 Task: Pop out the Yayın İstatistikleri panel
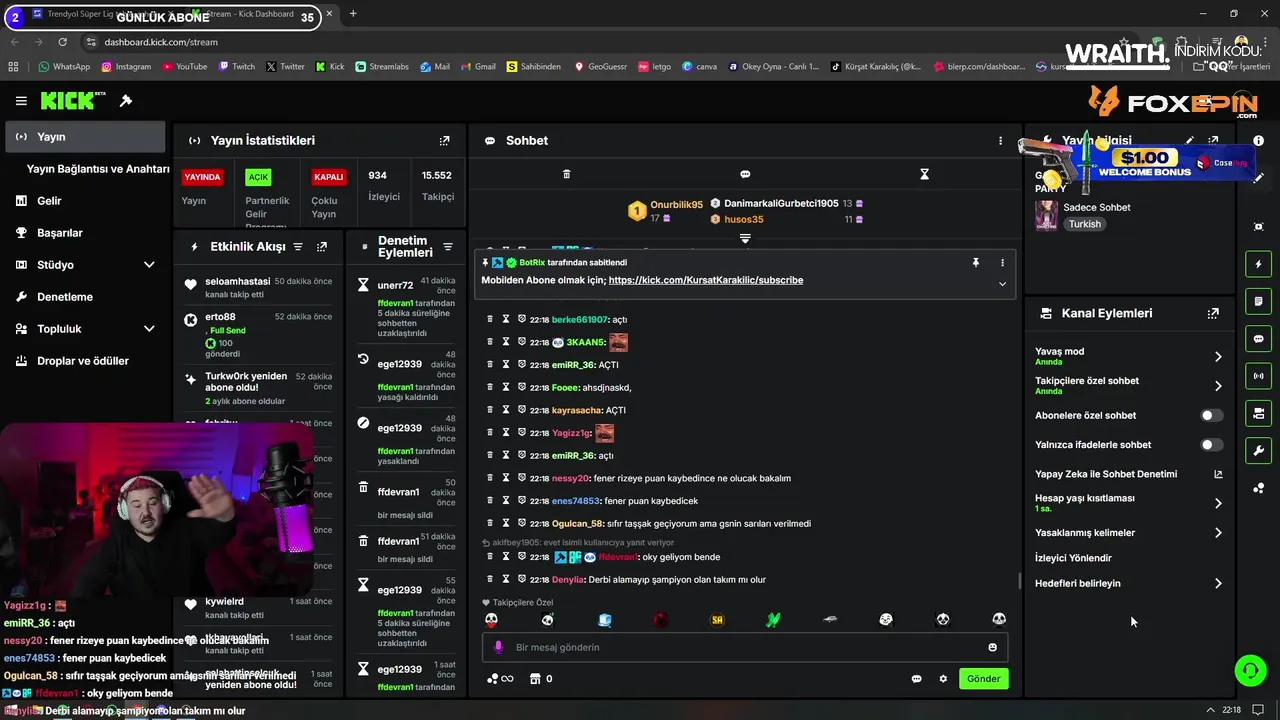pos(445,141)
